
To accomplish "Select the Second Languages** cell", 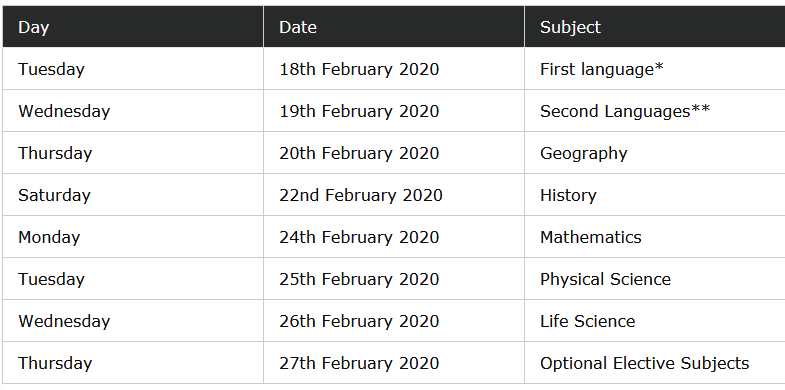I will point(655,111).
